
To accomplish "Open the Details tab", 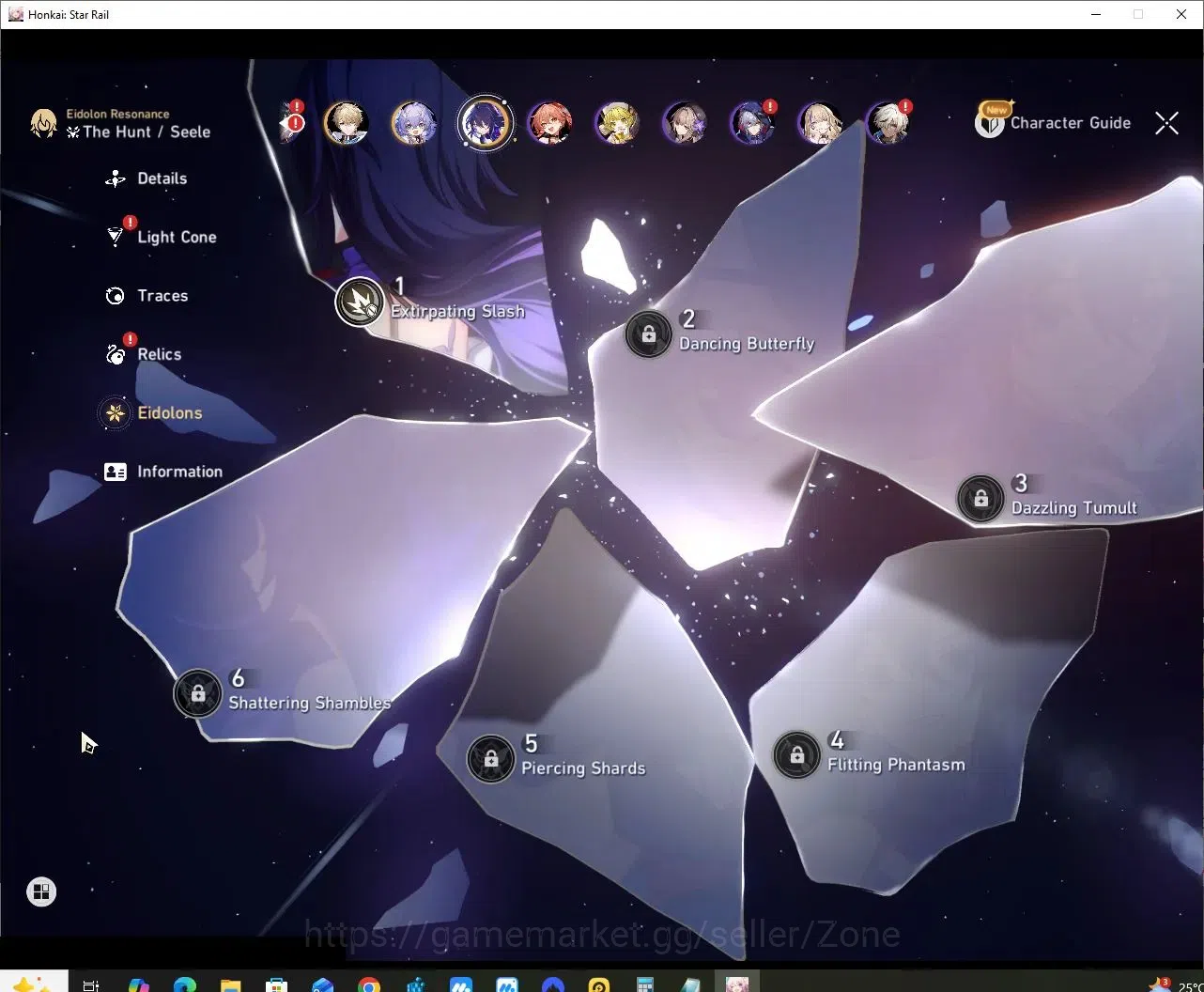I will (147, 178).
